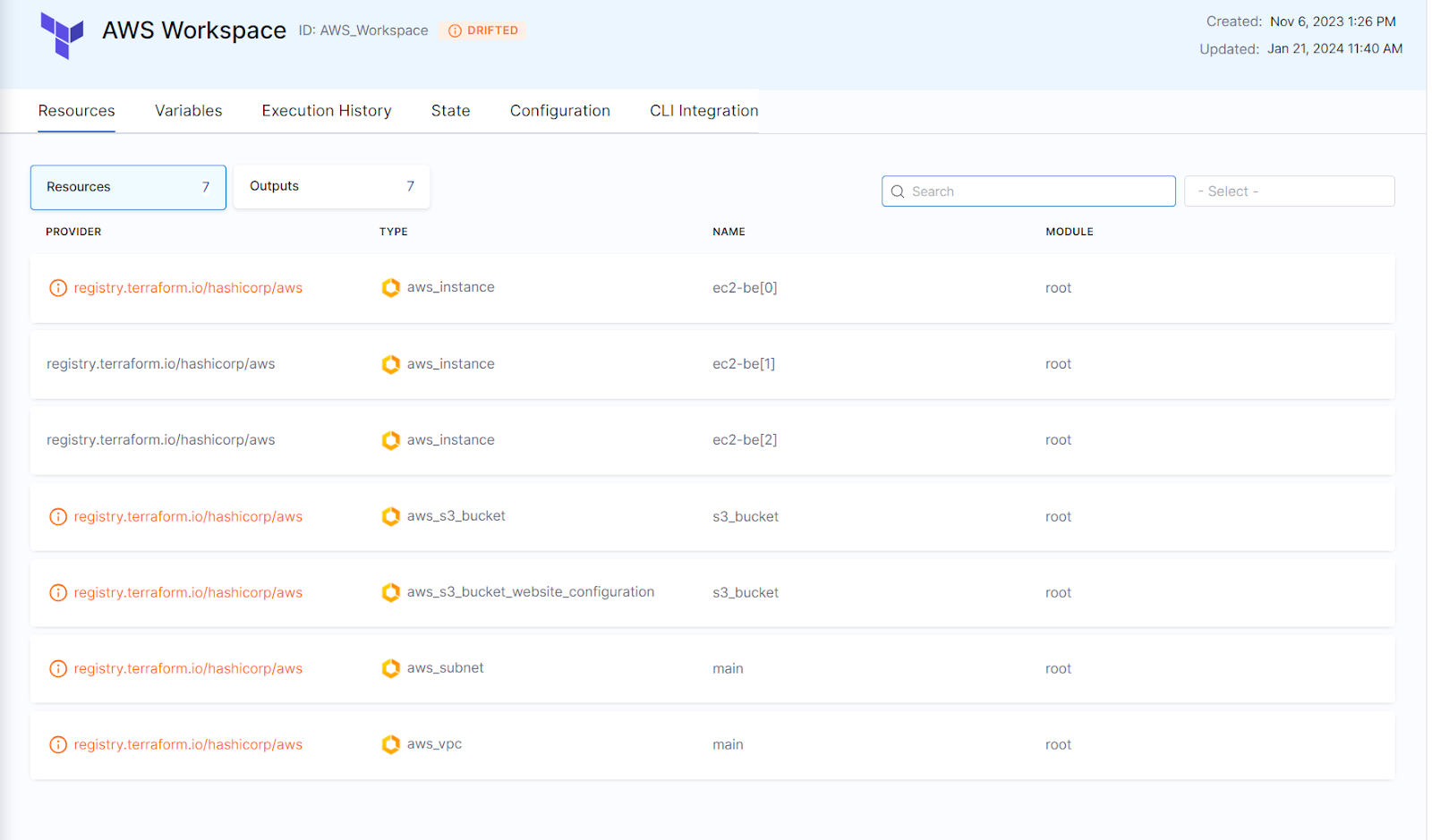Open provider link on the ec2-be[0] row
1432x840 pixels.
188,288
